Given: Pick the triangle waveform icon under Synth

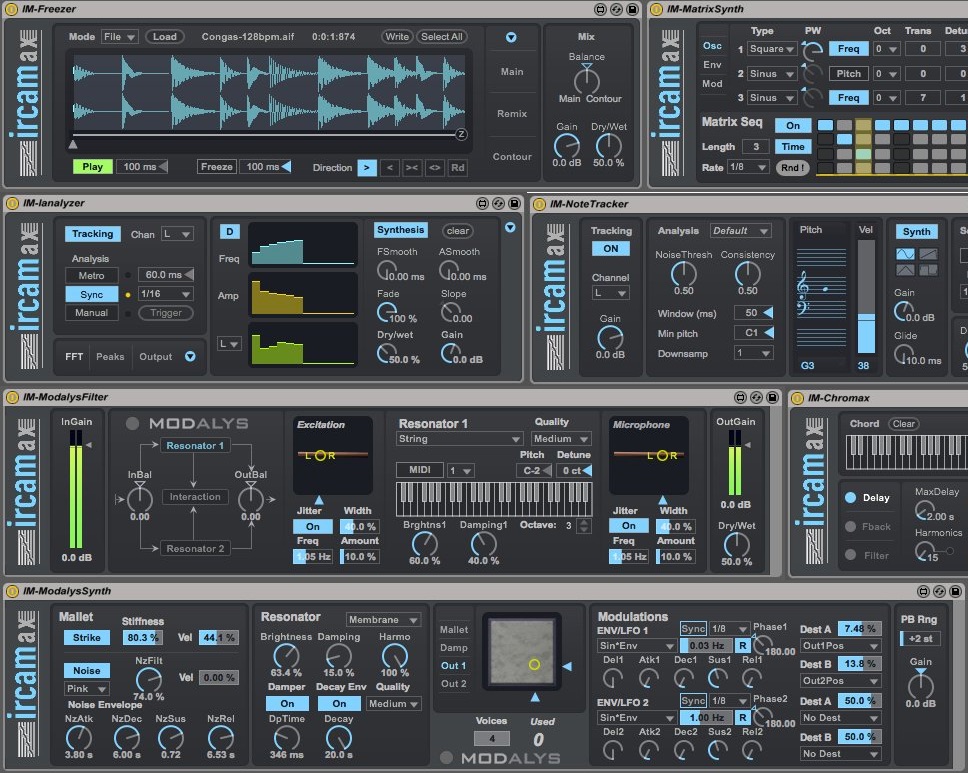Looking at the screenshot, I should pyautogui.click(x=906, y=269).
